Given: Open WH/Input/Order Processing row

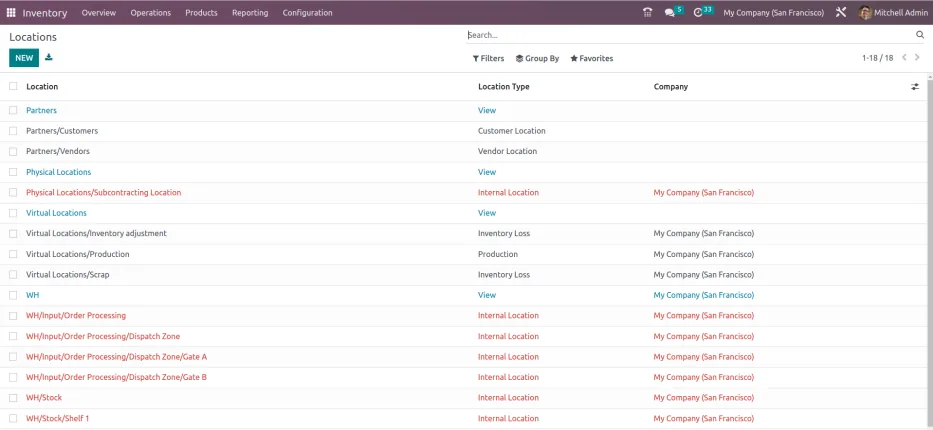Looking at the screenshot, I should pyautogui.click(x=76, y=315).
